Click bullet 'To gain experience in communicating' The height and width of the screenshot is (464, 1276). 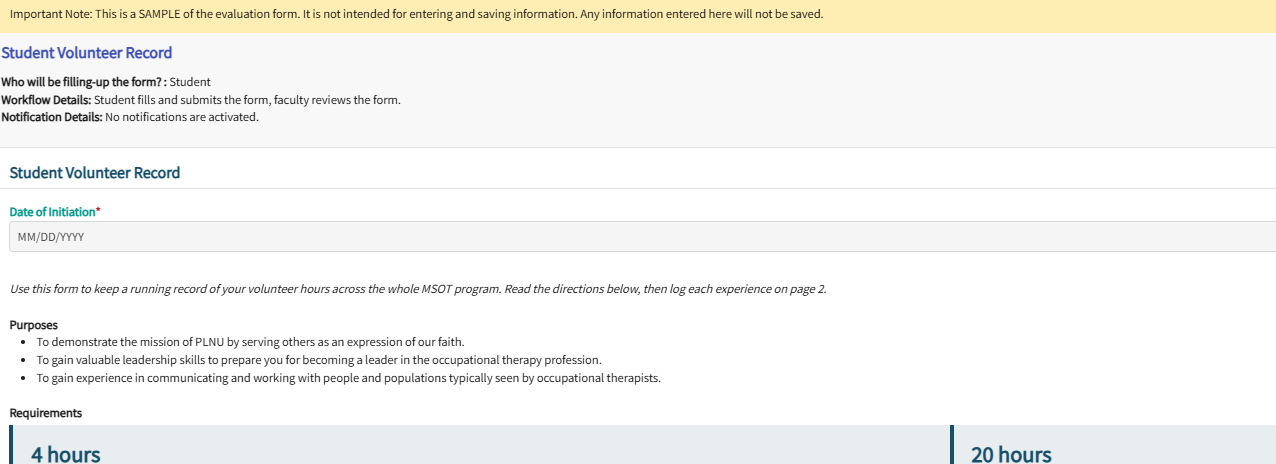[x=349, y=378]
